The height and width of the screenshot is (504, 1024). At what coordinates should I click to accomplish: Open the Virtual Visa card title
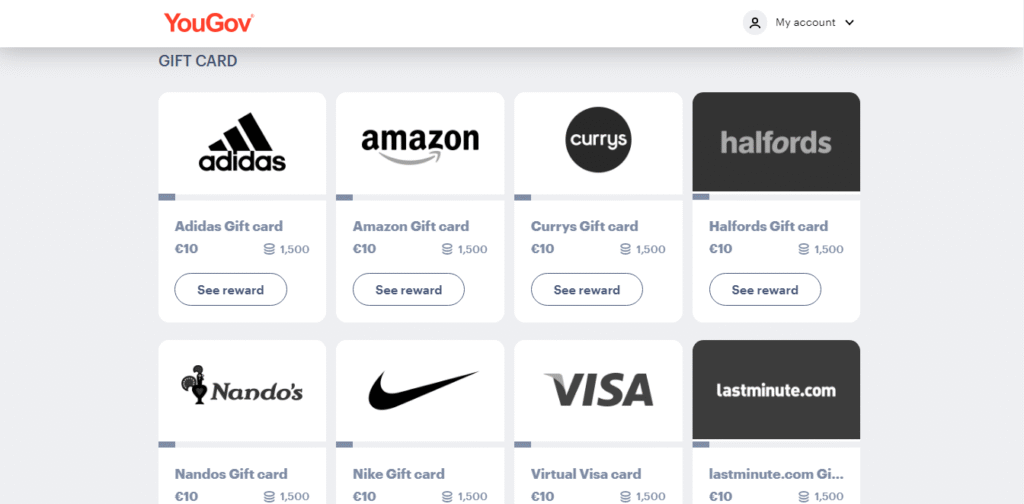(x=586, y=474)
